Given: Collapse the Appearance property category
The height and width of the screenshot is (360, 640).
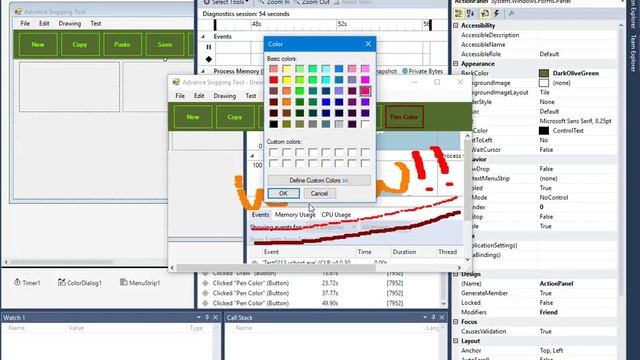Looking at the screenshot, I should pos(456,64).
